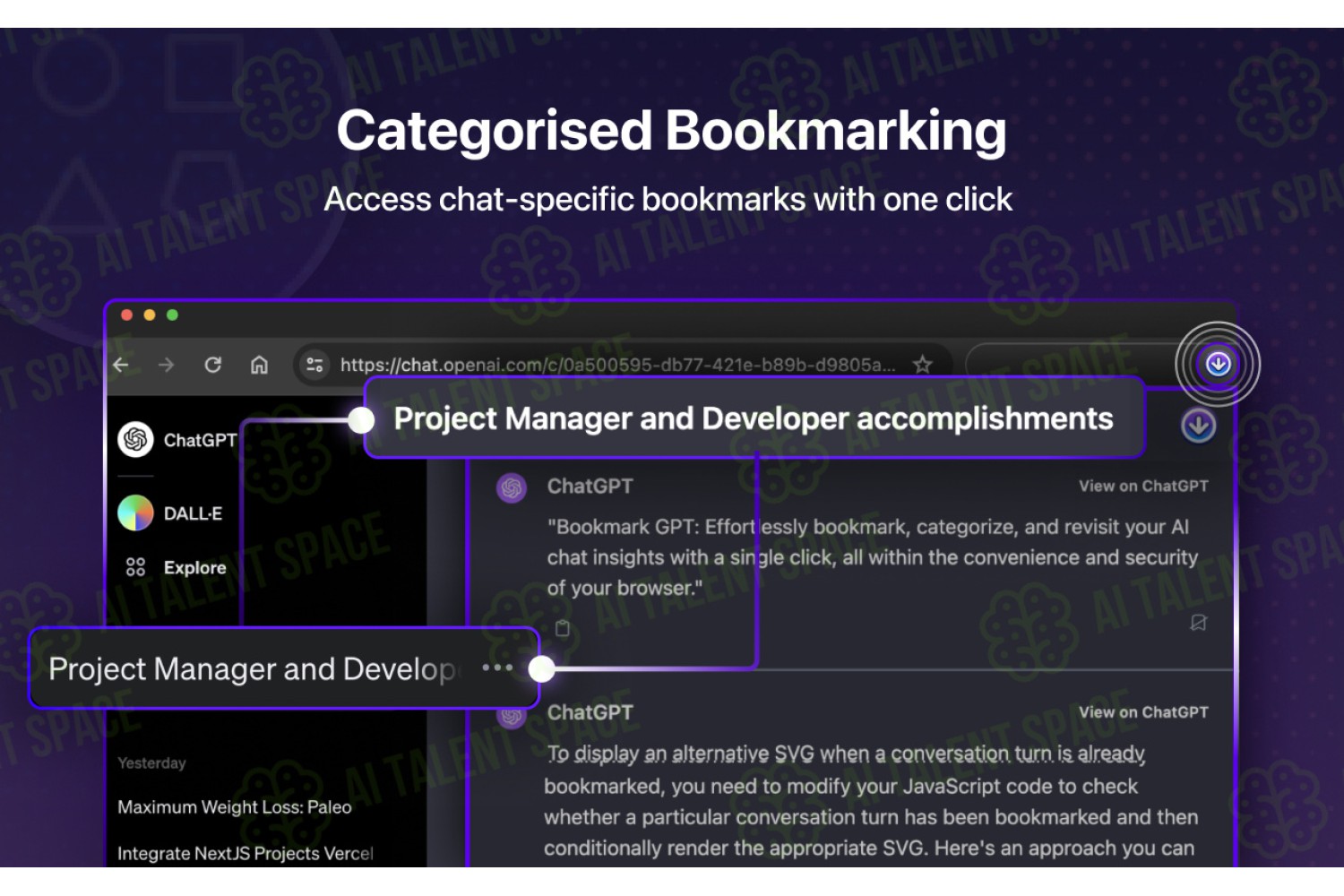Image resolution: width=1344 pixels, height=896 pixels.
Task: Bookmark page with the star icon
Action: (922, 365)
